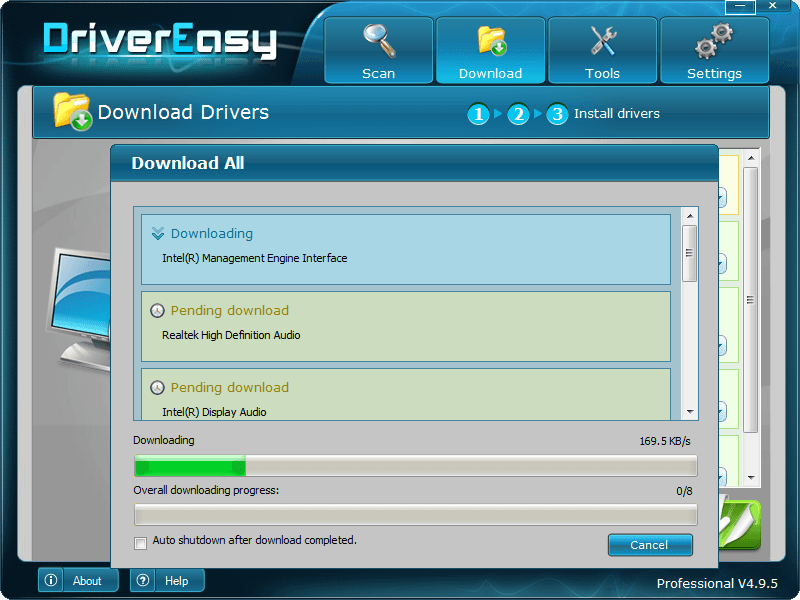The height and width of the screenshot is (600, 800).
Task: Select the Realtek High Definition Audio entry
Action: tap(405, 326)
